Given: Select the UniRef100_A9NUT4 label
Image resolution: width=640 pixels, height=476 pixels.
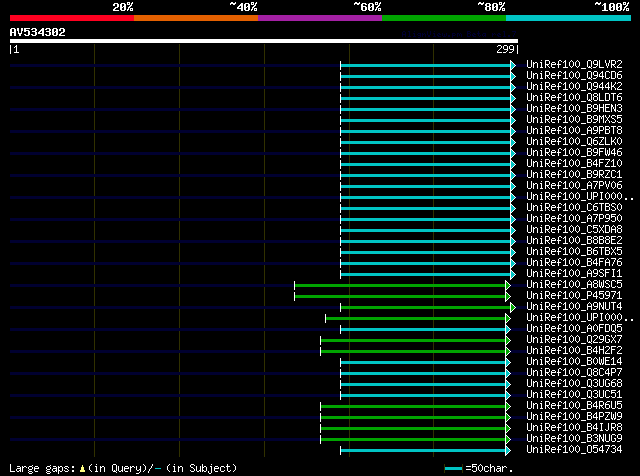Looking at the screenshot, I should point(574,307).
